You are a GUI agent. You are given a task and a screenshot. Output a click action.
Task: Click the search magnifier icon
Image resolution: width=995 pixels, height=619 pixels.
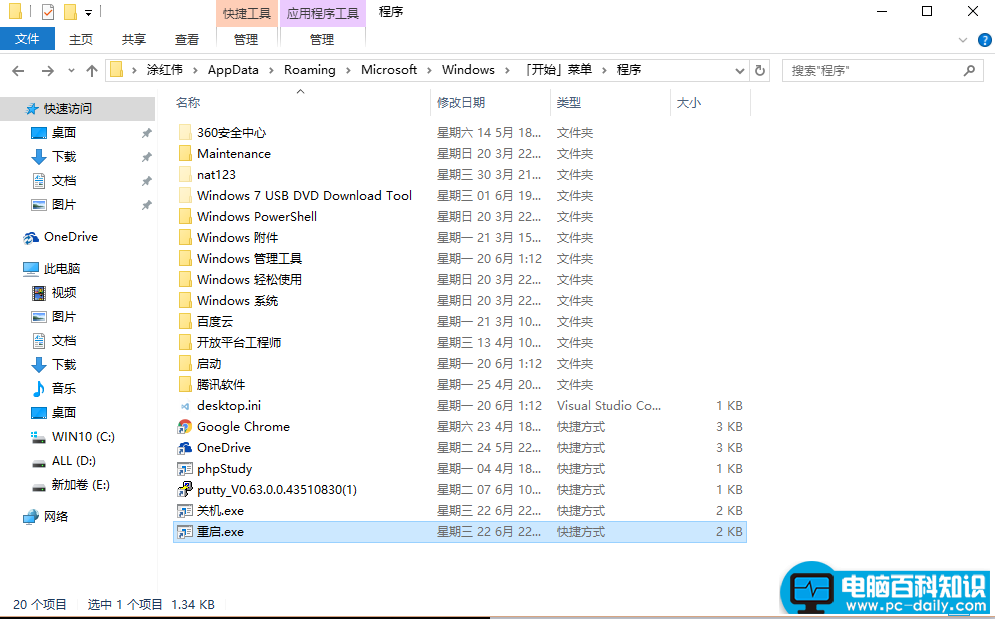pos(969,70)
